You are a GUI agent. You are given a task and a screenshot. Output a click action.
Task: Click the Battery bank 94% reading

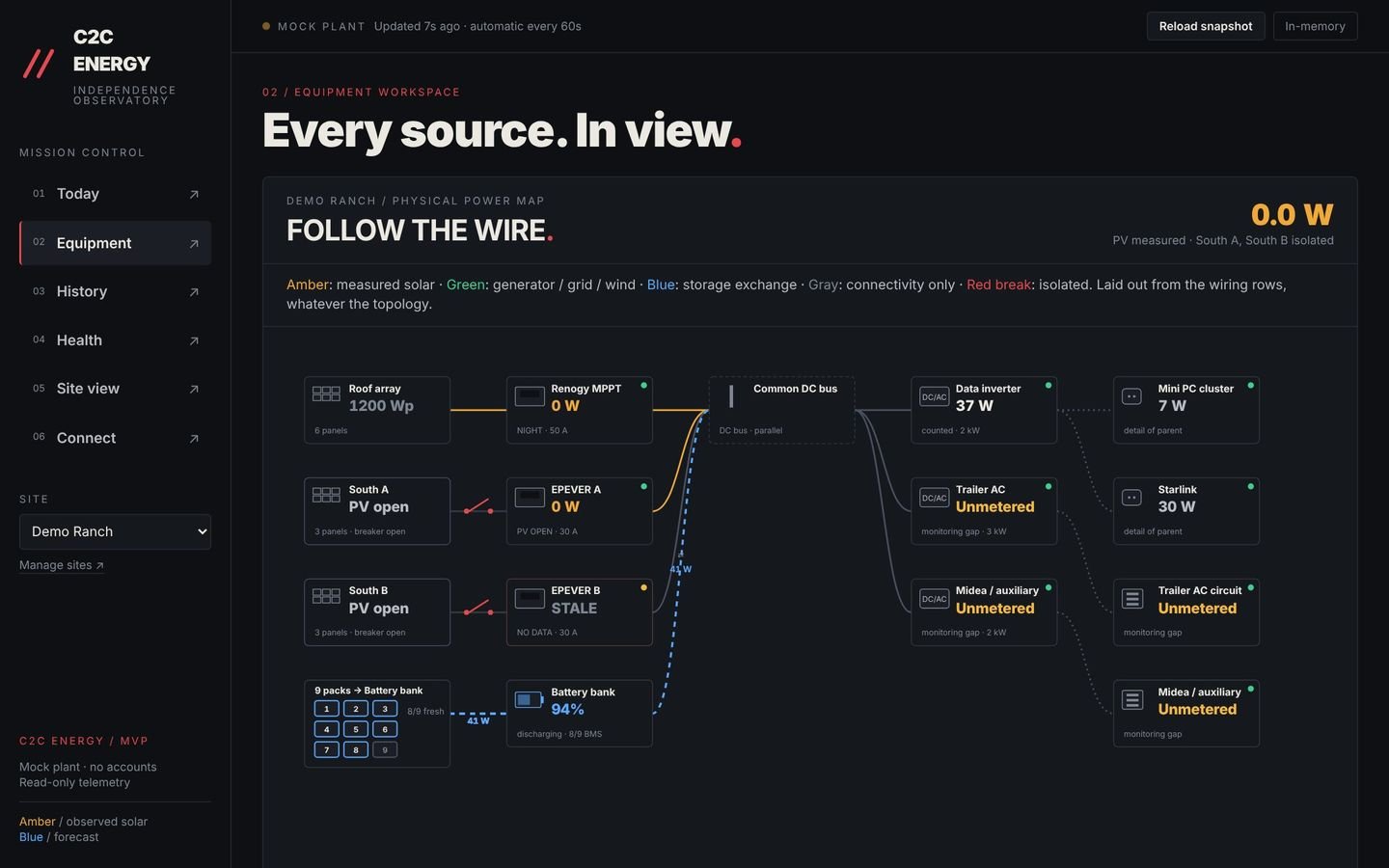coord(567,710)
